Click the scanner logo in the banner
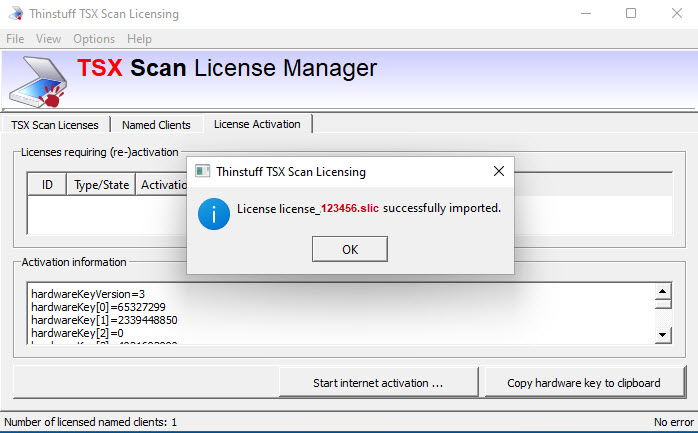Viewport: 698px width, 433px height. 38,82
